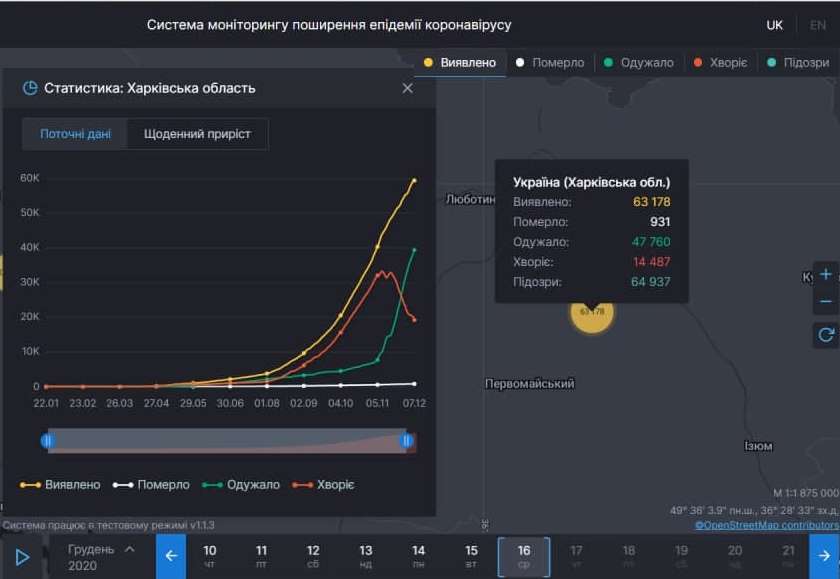The image size is (840, 579).
Task: Switch language to EN
Action: 816,24
